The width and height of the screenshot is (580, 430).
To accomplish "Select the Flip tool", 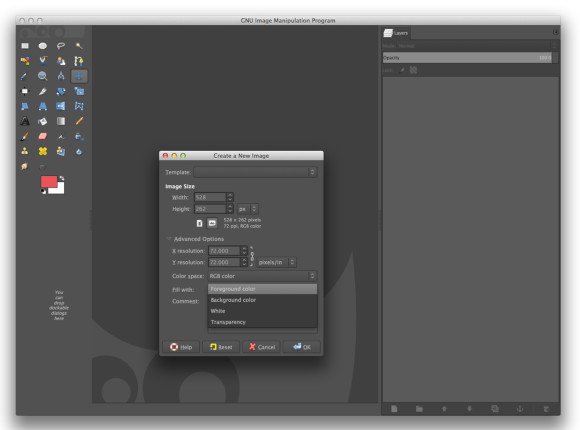I will pyautogui.click(x=61, y=106).
